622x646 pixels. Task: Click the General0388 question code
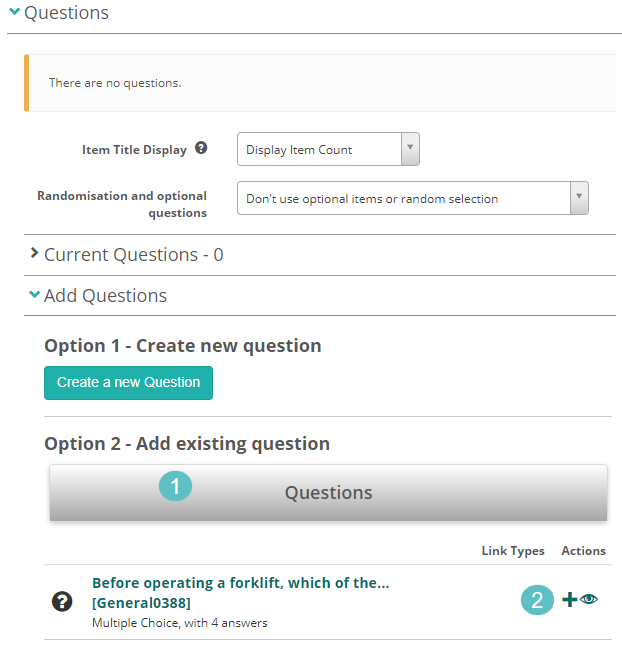tap(141, 603)
